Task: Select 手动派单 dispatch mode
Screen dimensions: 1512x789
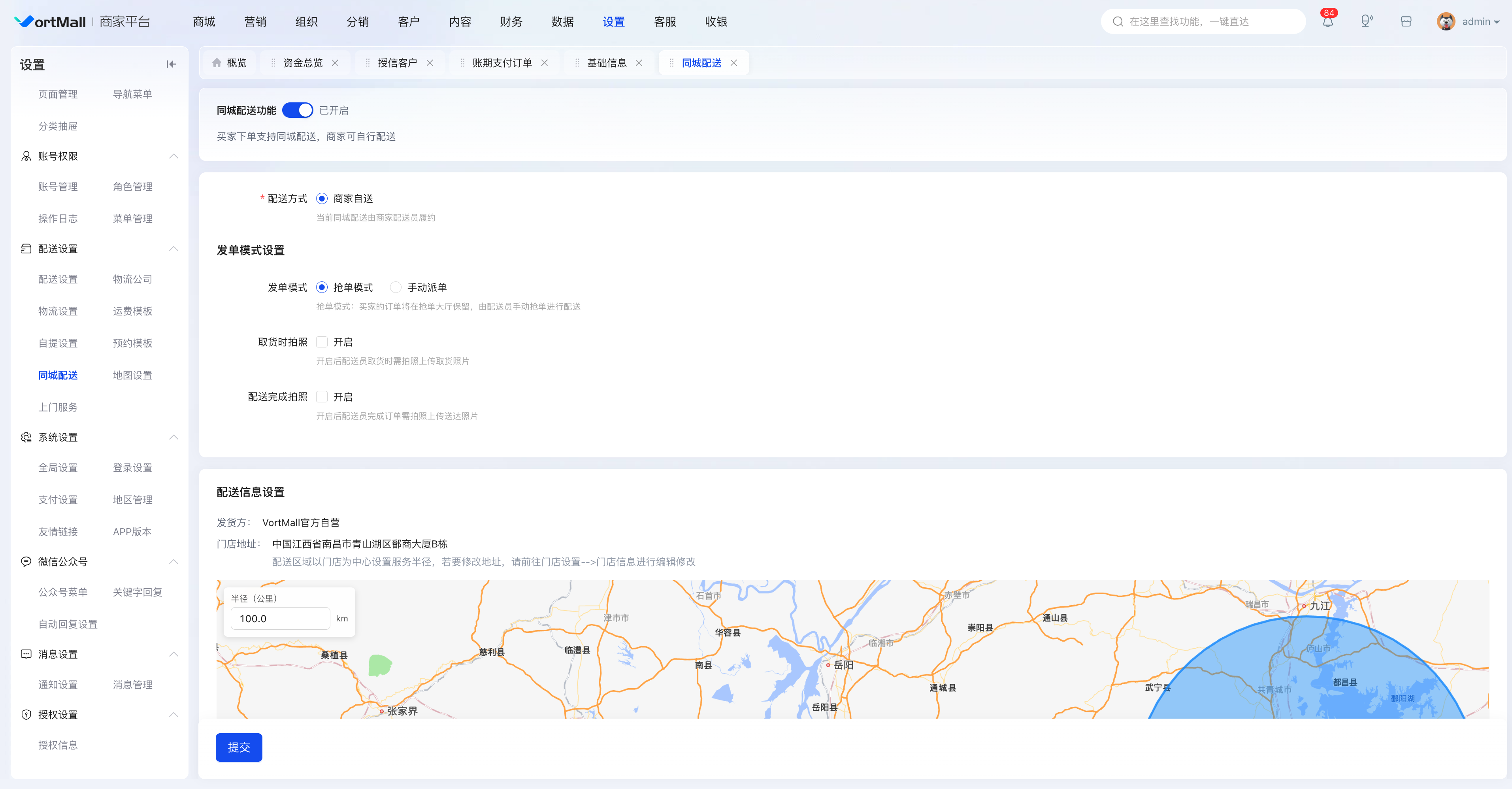Action: click(396, 287)
